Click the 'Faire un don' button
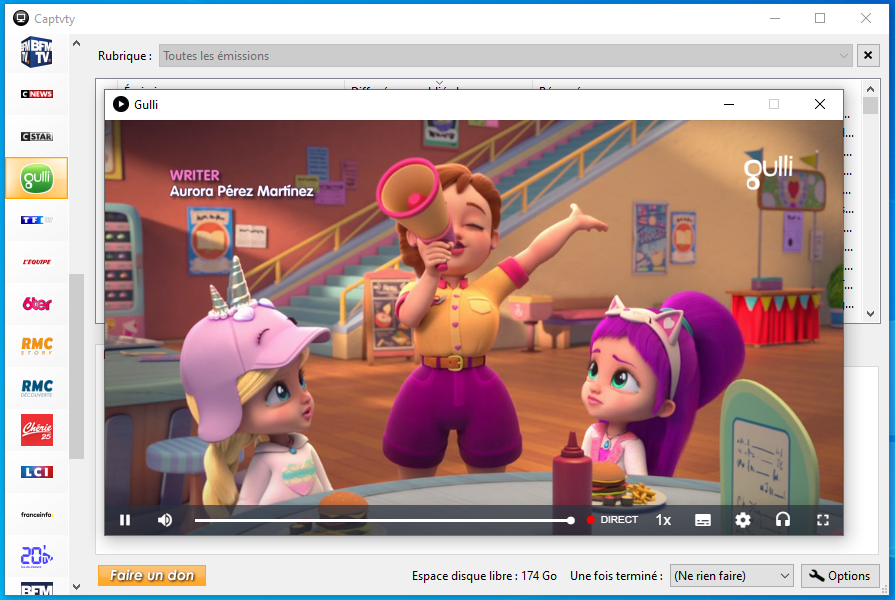The width and height of the screenshot is (895, 600). pyautogui.click(x=152, y=575)
